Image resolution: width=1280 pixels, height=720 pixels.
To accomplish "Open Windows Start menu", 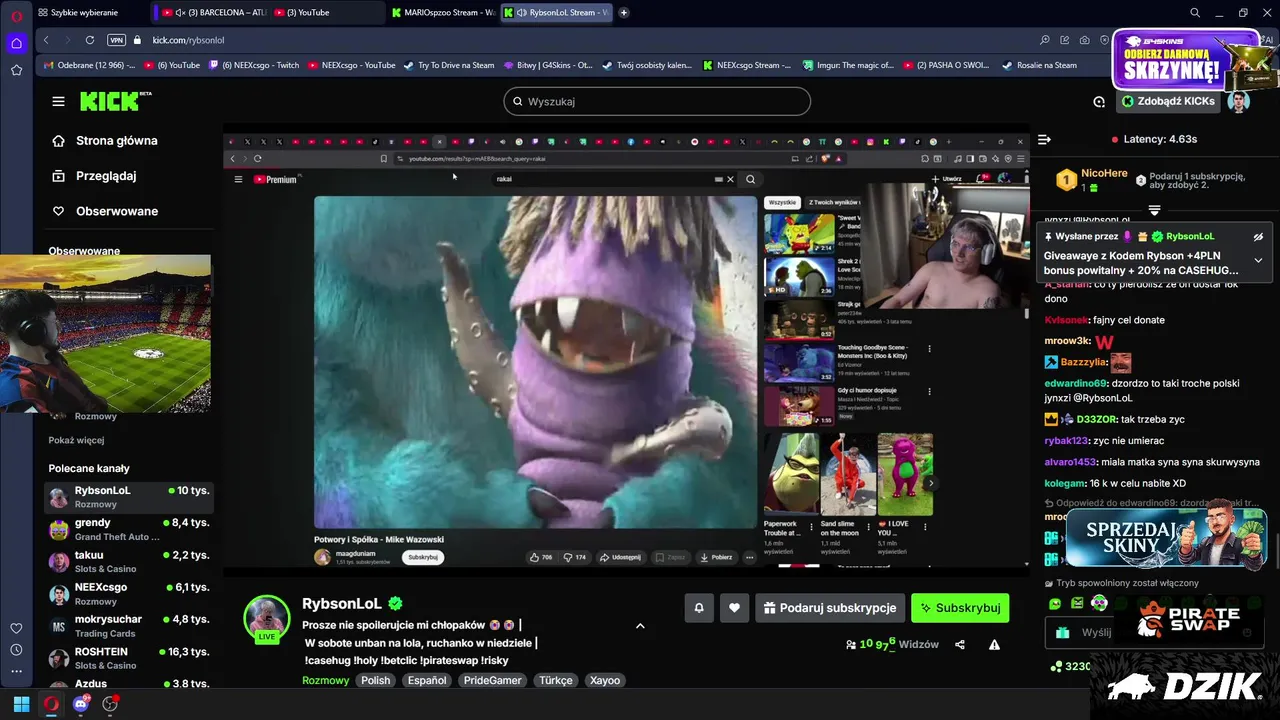I will click(x=21, y=704).
